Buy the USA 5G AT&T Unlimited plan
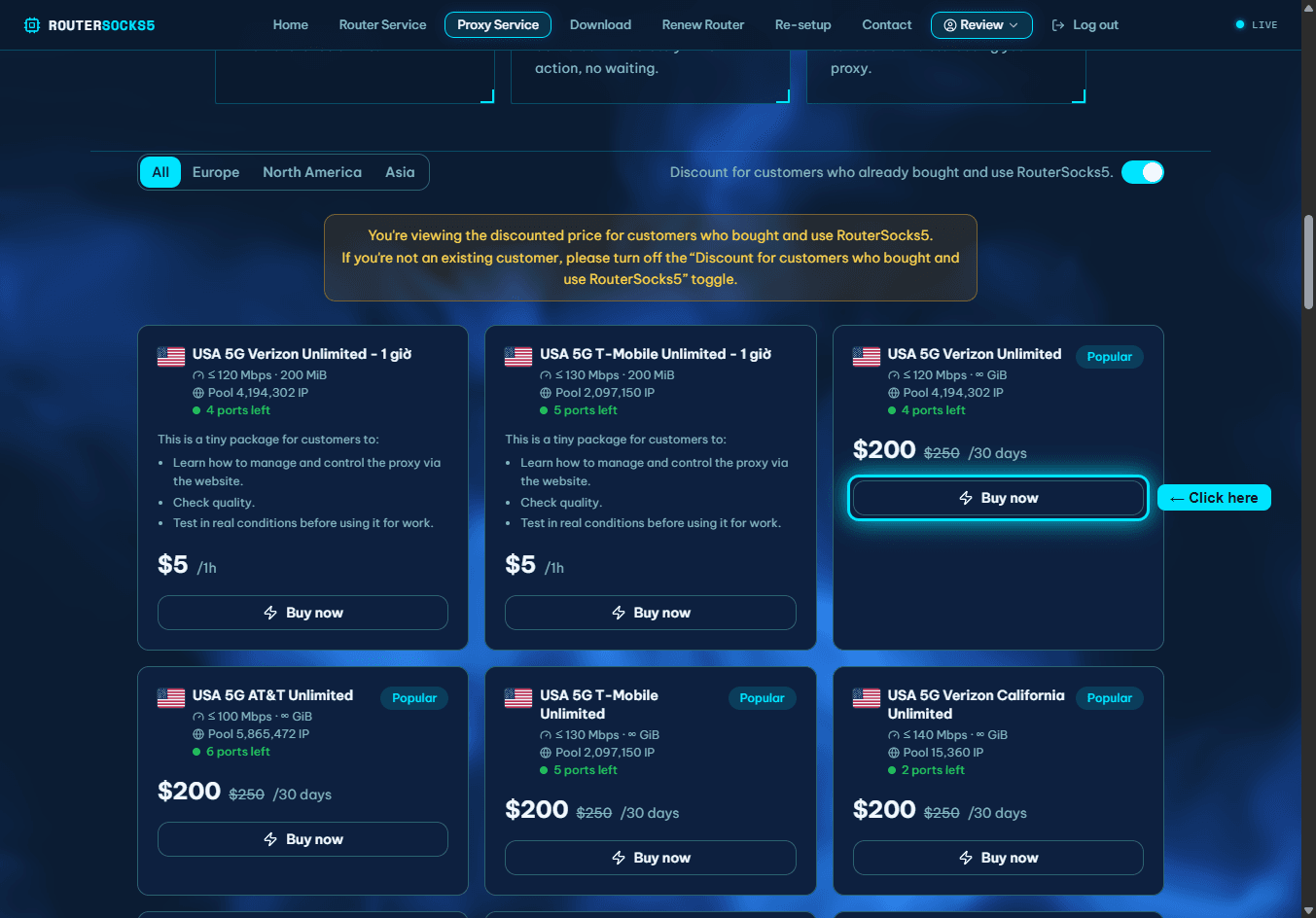The height and width of the screenshot is (918, 1316). click(302, 839)
